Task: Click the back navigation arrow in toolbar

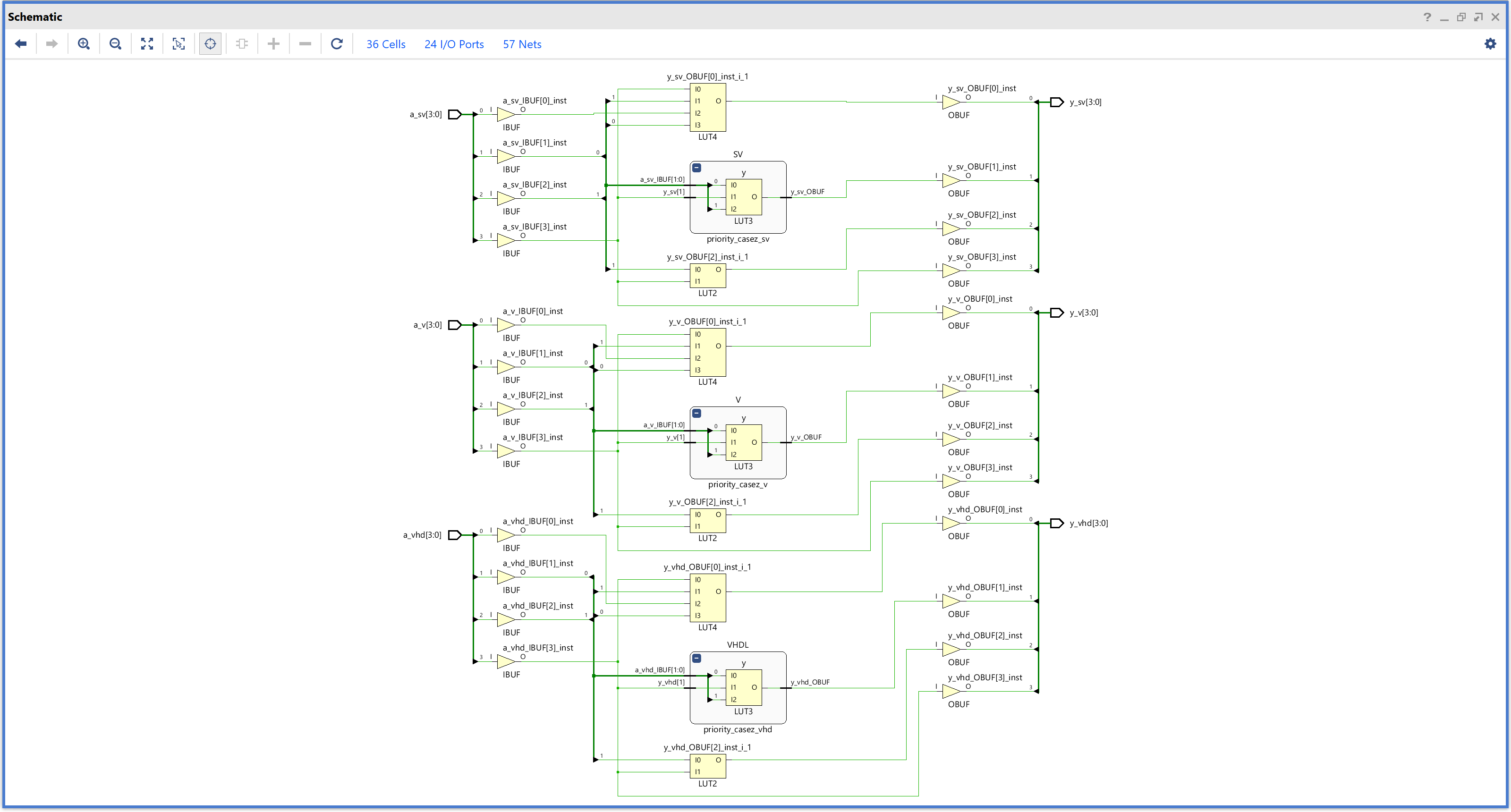Action: pos(20,43)
